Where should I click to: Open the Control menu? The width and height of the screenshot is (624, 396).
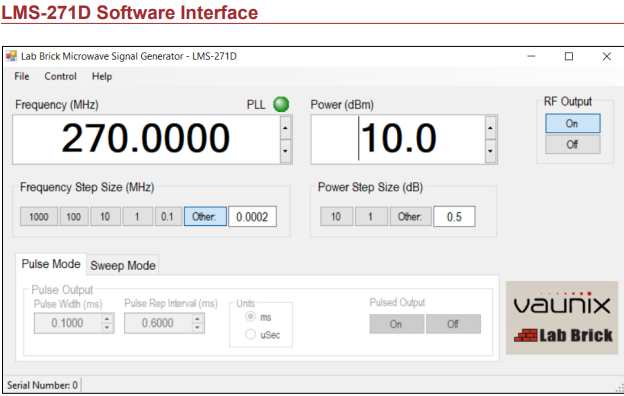60,76
